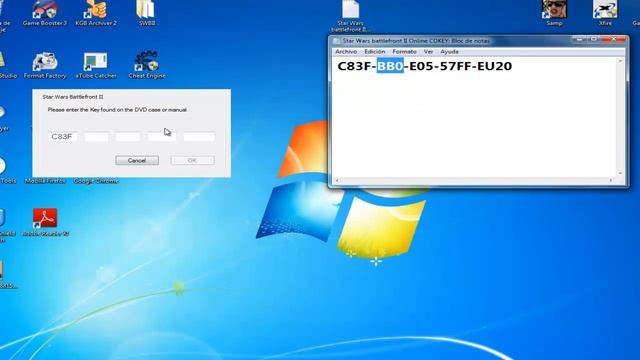Viewport: 640px width, 360px height.
Task: Click the highlighted BB0 text in Notepad
Action: pyautogui.click(x=390, y=66)
